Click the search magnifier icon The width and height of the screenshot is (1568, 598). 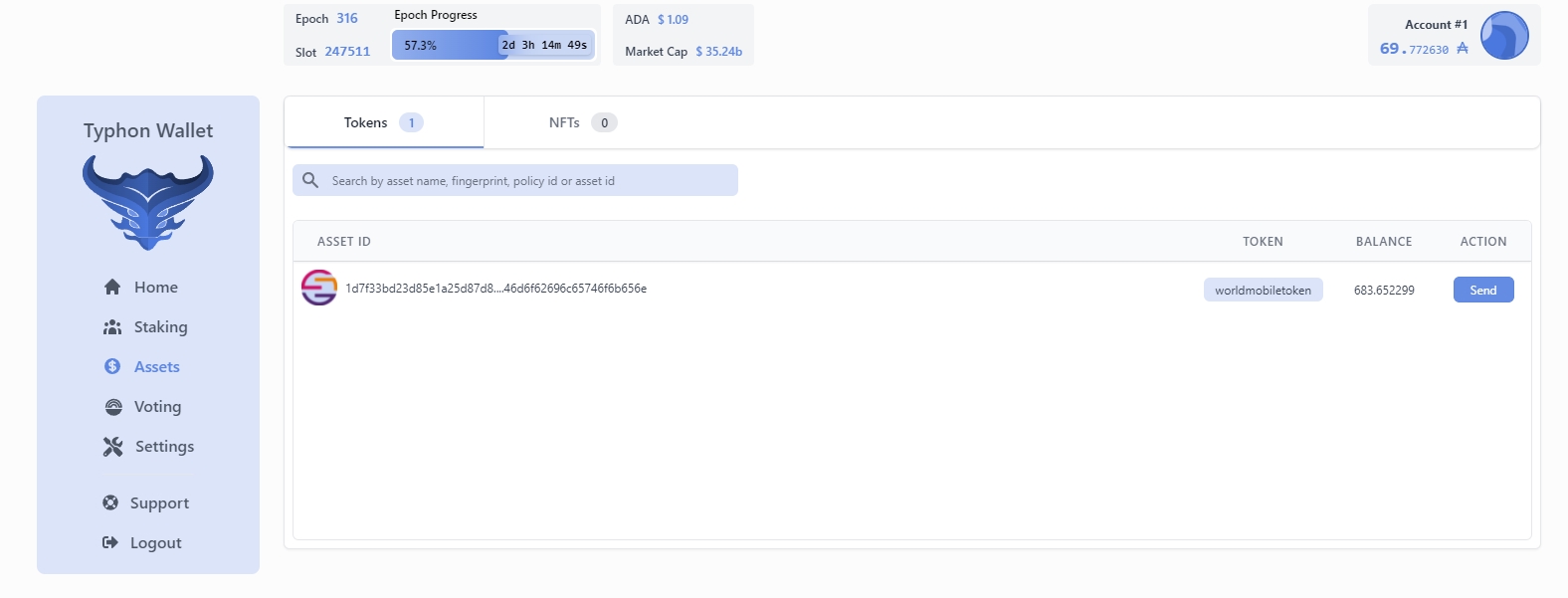pyautogui.click(x=310, y=180)
